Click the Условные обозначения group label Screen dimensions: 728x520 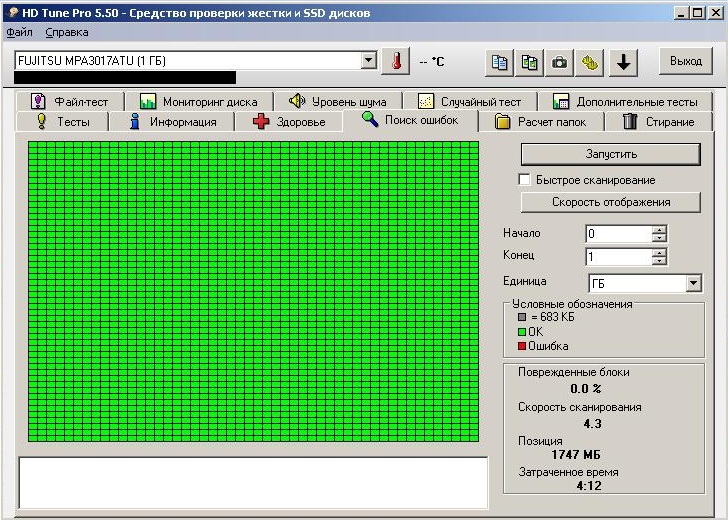coord(572,304)
